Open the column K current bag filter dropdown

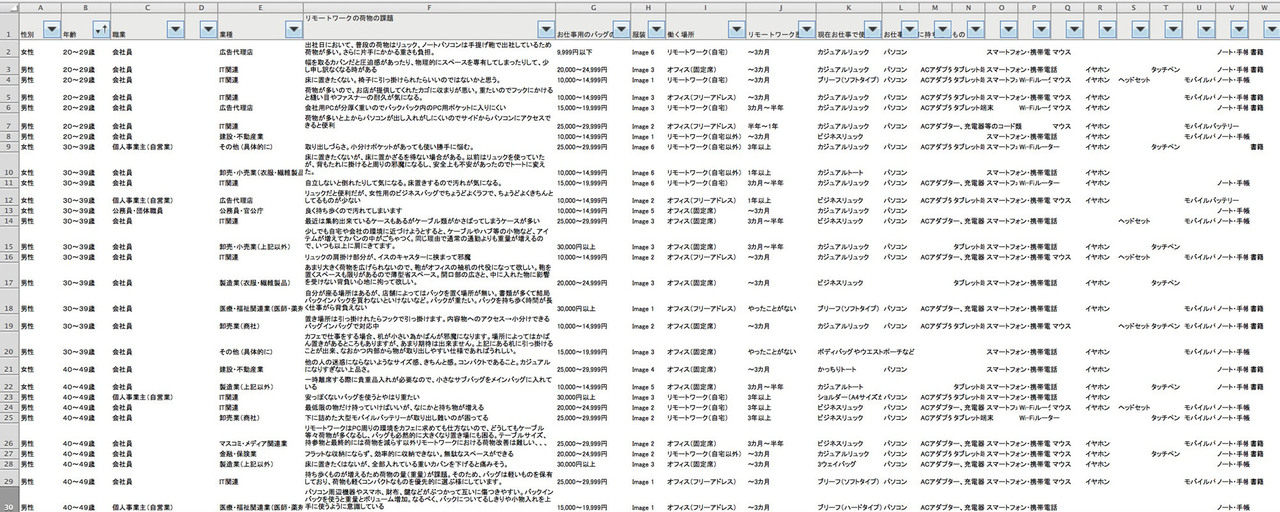(874, 30)
